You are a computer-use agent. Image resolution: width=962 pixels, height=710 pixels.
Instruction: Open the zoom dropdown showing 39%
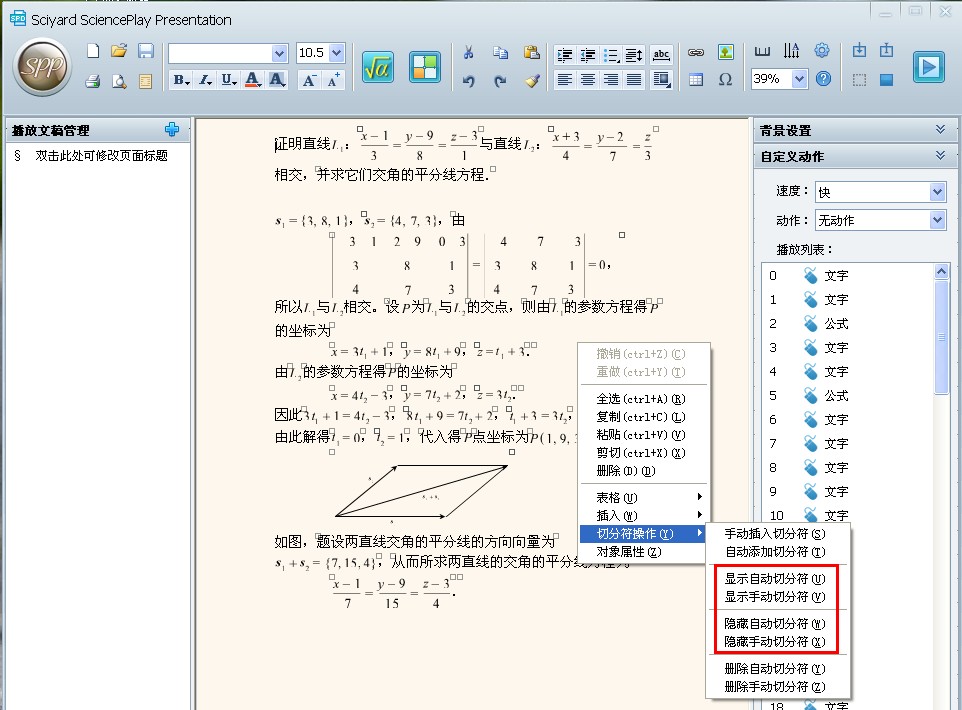(799, 79)
